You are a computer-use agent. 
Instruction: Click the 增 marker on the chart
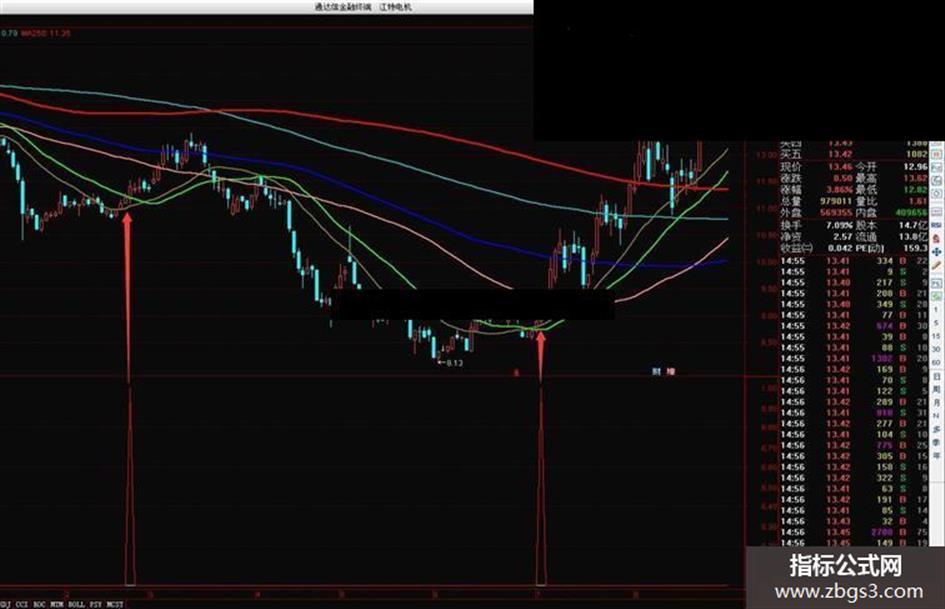(670, 371)
